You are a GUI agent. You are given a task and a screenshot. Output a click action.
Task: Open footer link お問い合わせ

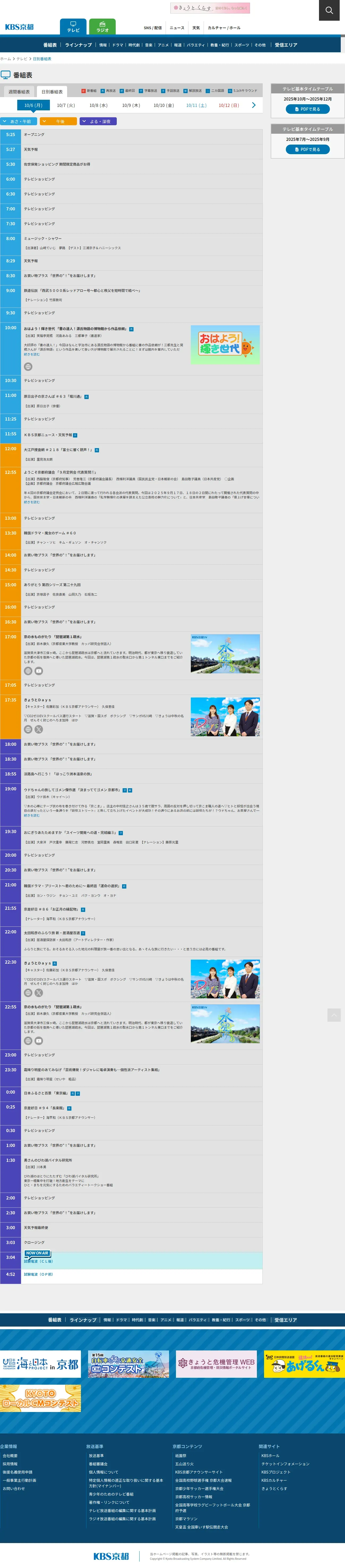tap(13, 1489)
